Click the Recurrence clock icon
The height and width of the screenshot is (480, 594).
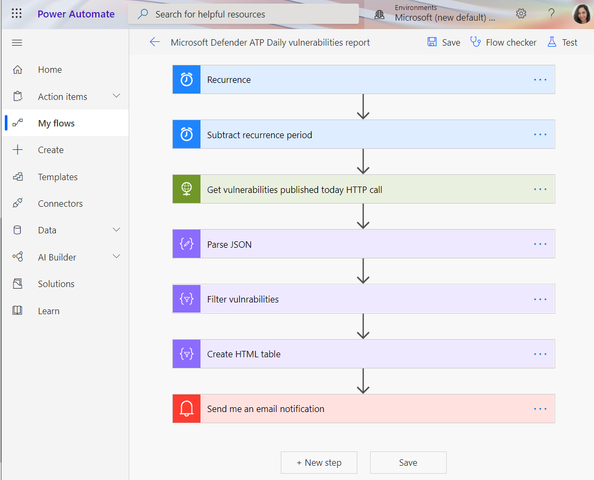click(x=186, y=79)
